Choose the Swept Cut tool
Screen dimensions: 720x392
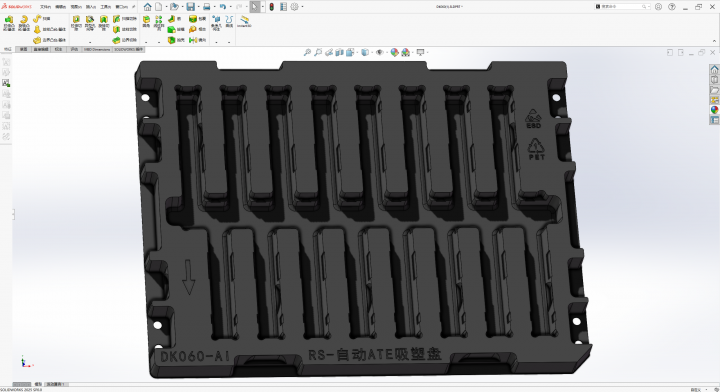coord(124,18)
